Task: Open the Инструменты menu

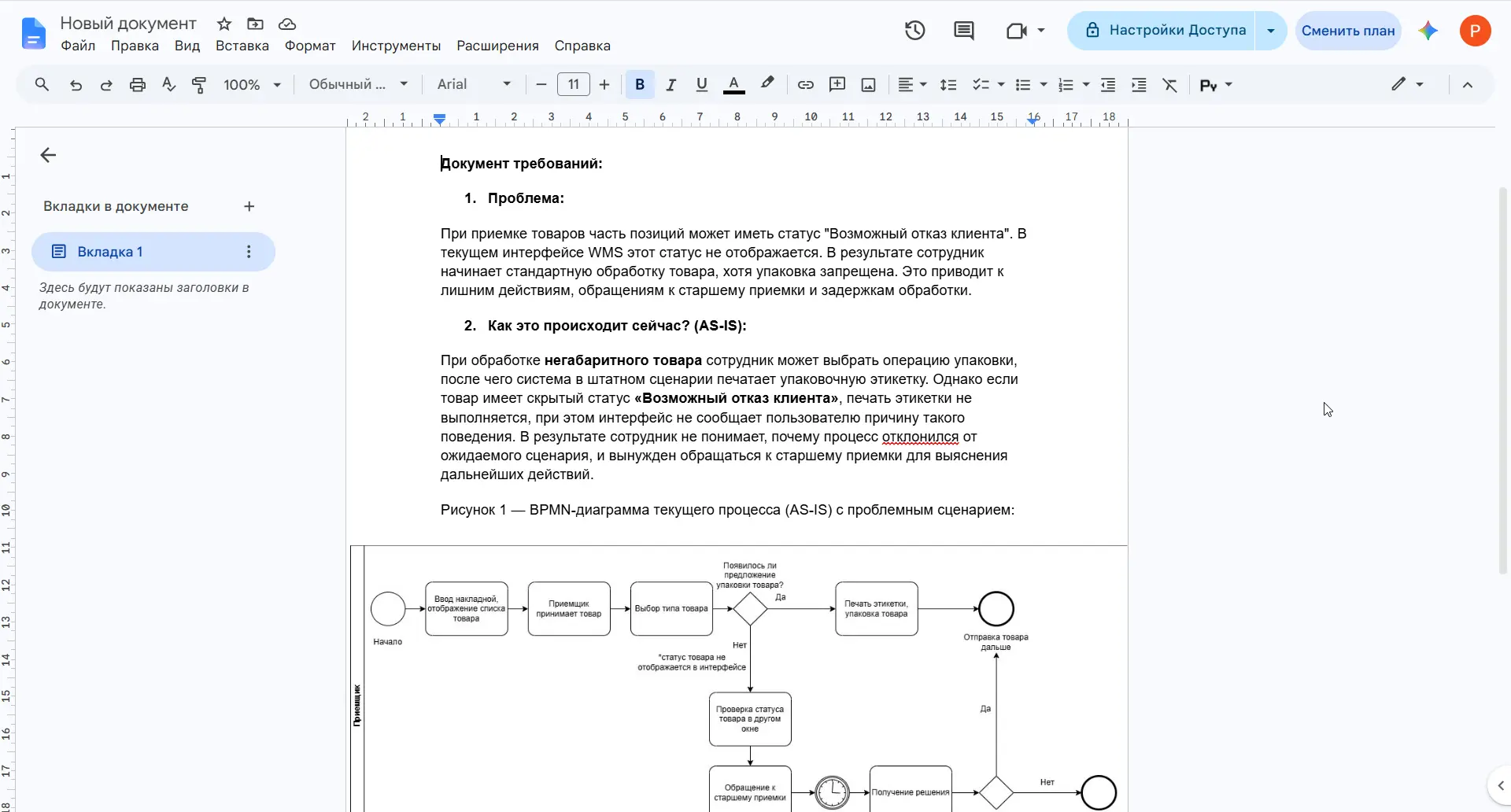Action: click(396, 46)
